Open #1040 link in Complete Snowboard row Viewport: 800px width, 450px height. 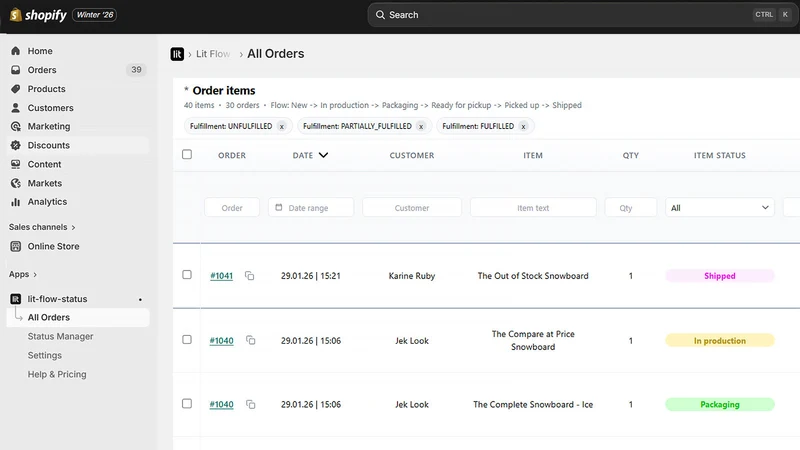(221, 405)
